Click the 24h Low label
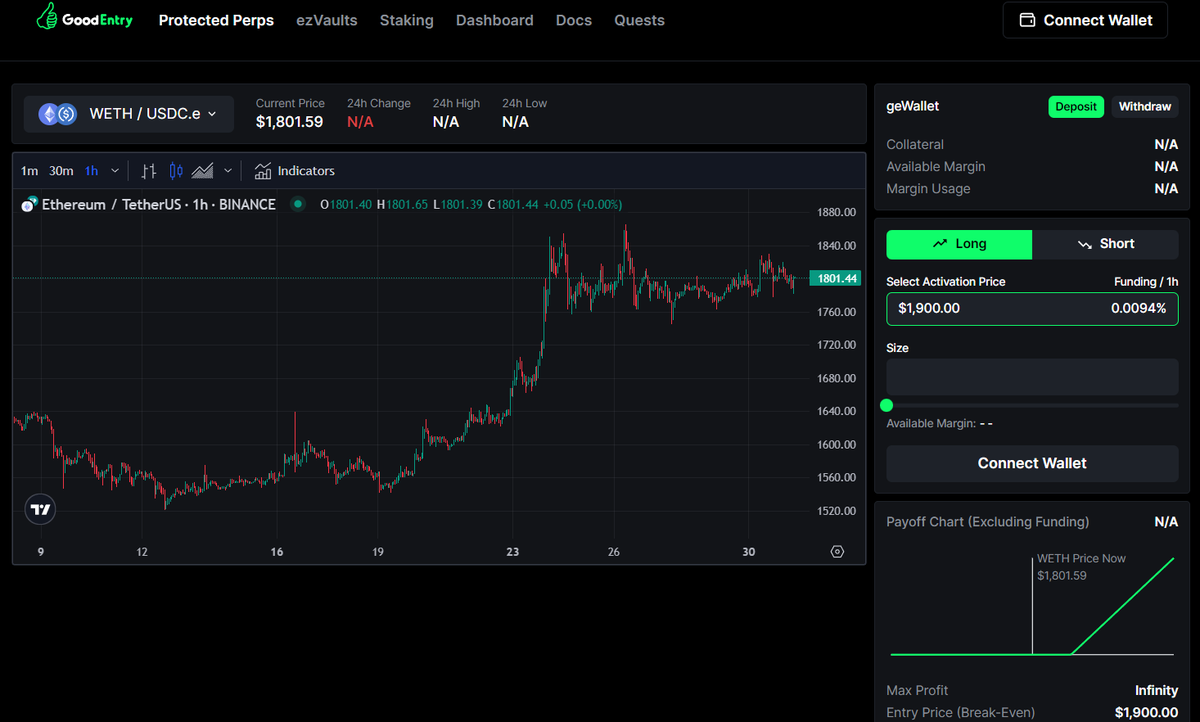The image size is (1200, 722). [x=524, y=103]
